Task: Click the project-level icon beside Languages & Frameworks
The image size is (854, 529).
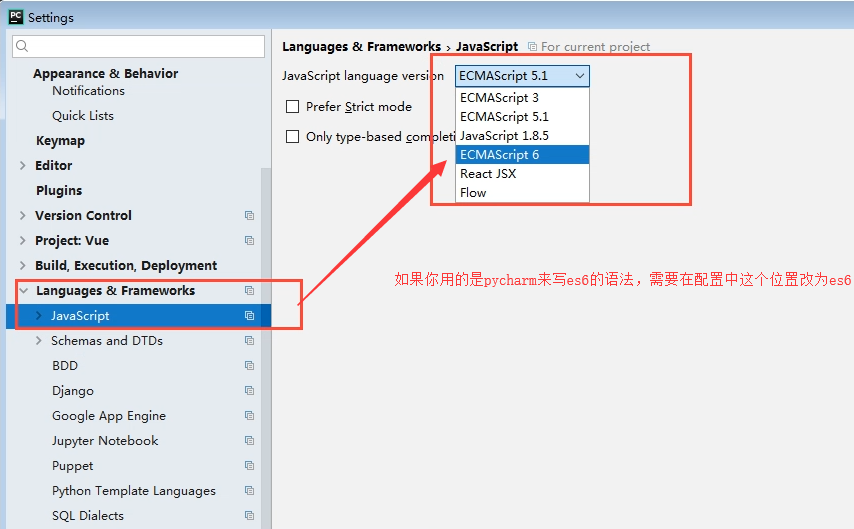Action: click(x=249, y=291)
